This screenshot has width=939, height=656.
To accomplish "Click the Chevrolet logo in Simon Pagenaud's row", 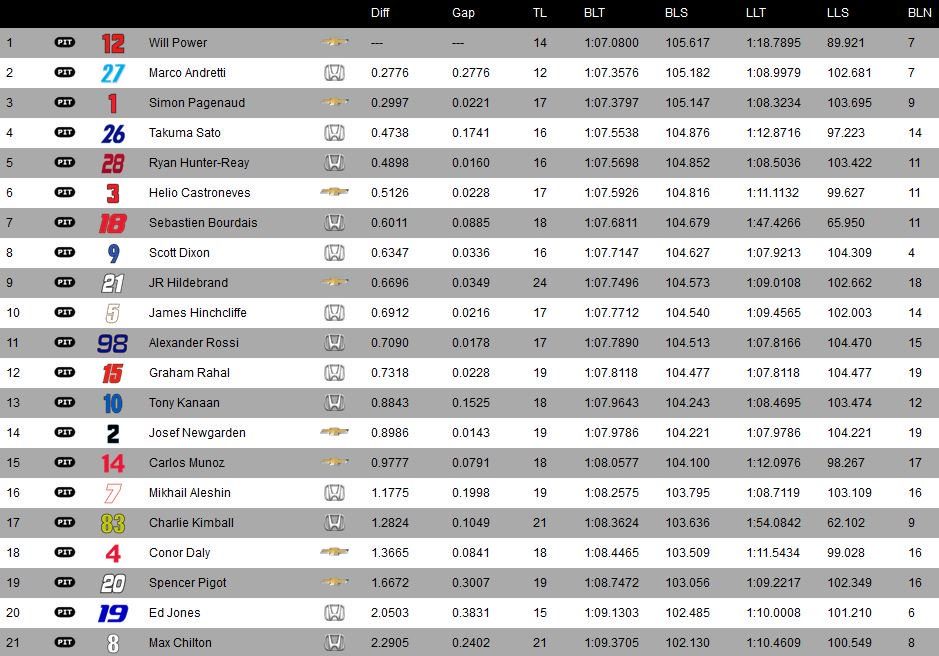I will [x=334, y=102].
